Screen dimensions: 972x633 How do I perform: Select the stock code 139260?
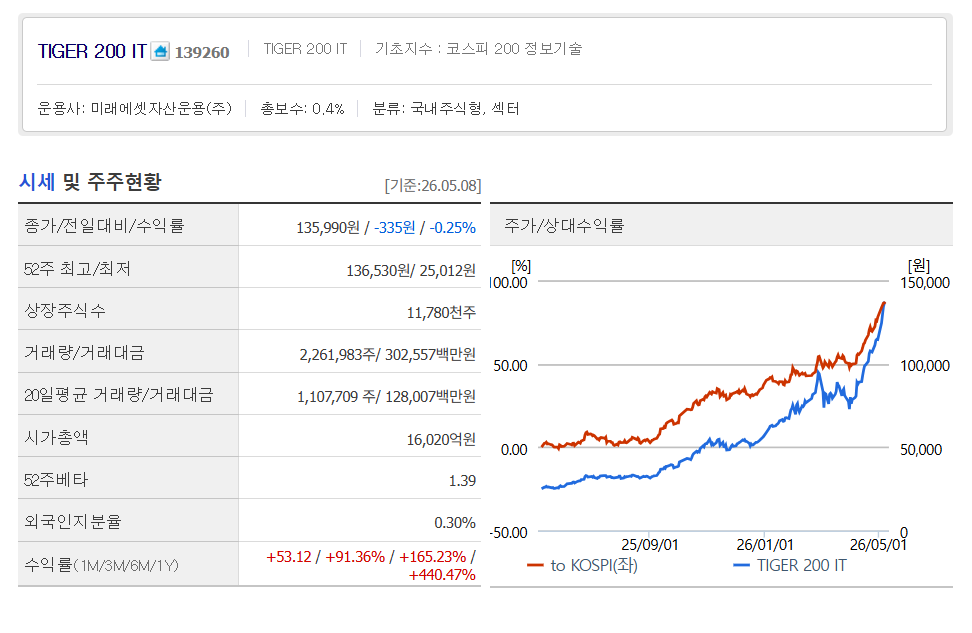202,52
